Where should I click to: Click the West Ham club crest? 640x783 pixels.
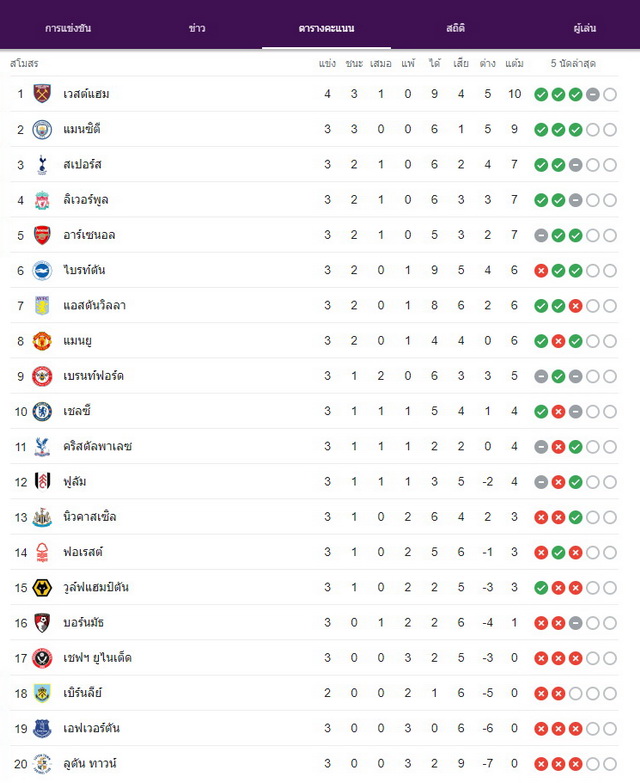coord(42,93)
